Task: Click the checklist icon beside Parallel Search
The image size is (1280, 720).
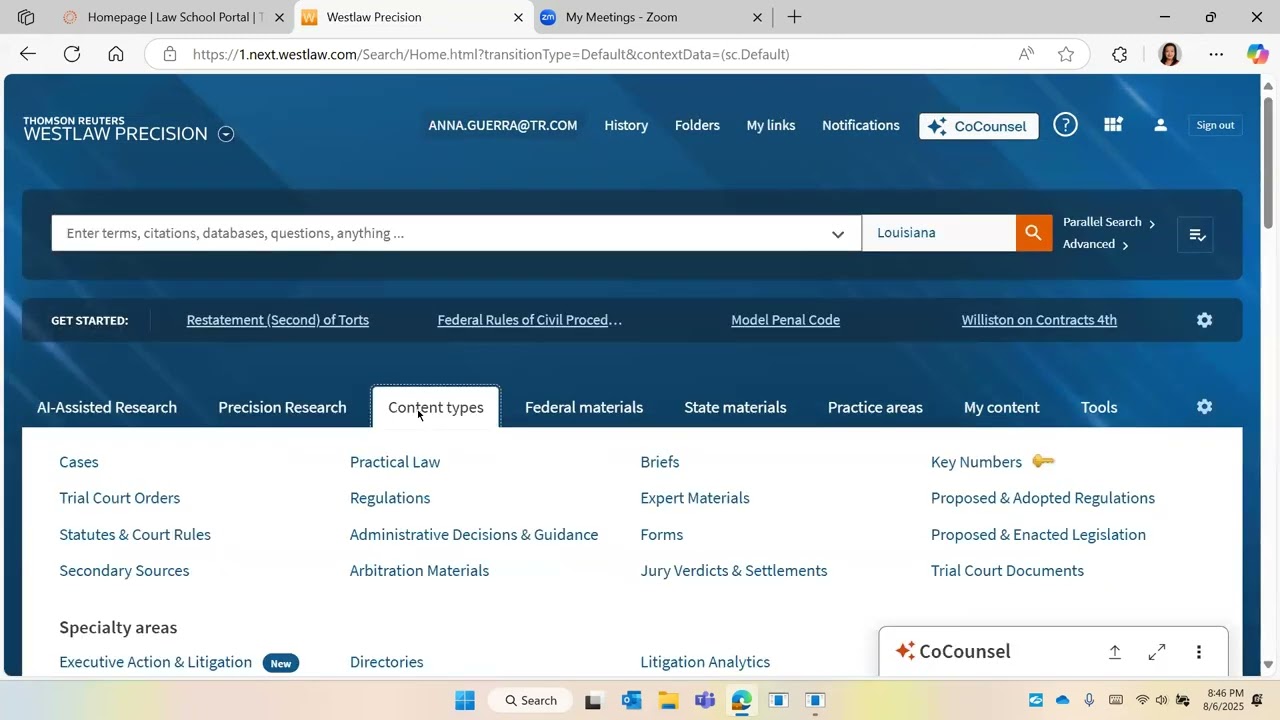Action: pos(1196,235)
